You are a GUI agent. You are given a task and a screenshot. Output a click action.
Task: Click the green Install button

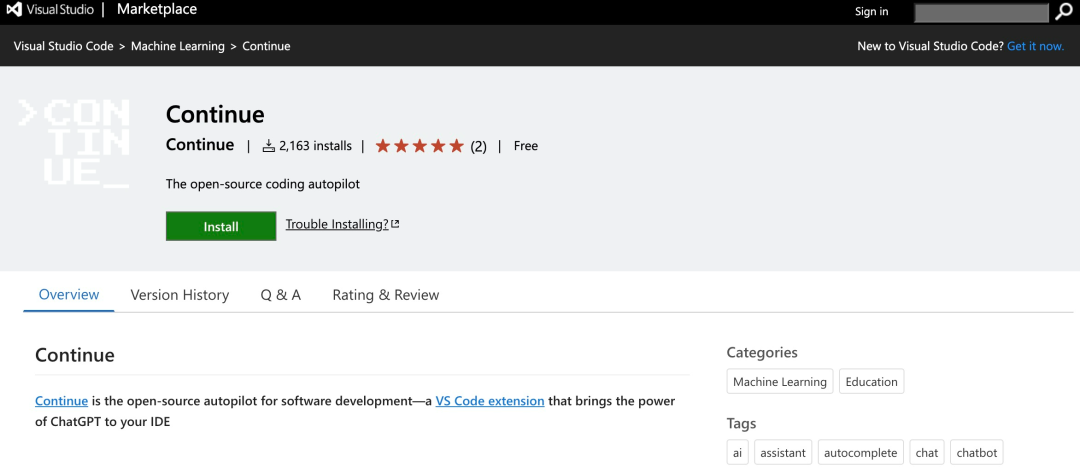click(x=221, y=227)
